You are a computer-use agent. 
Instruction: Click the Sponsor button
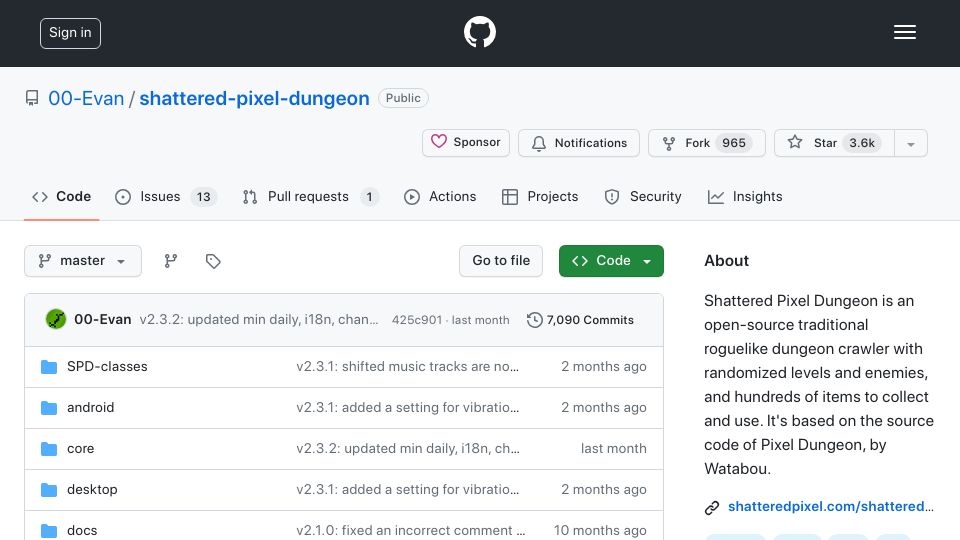(466, 143)
